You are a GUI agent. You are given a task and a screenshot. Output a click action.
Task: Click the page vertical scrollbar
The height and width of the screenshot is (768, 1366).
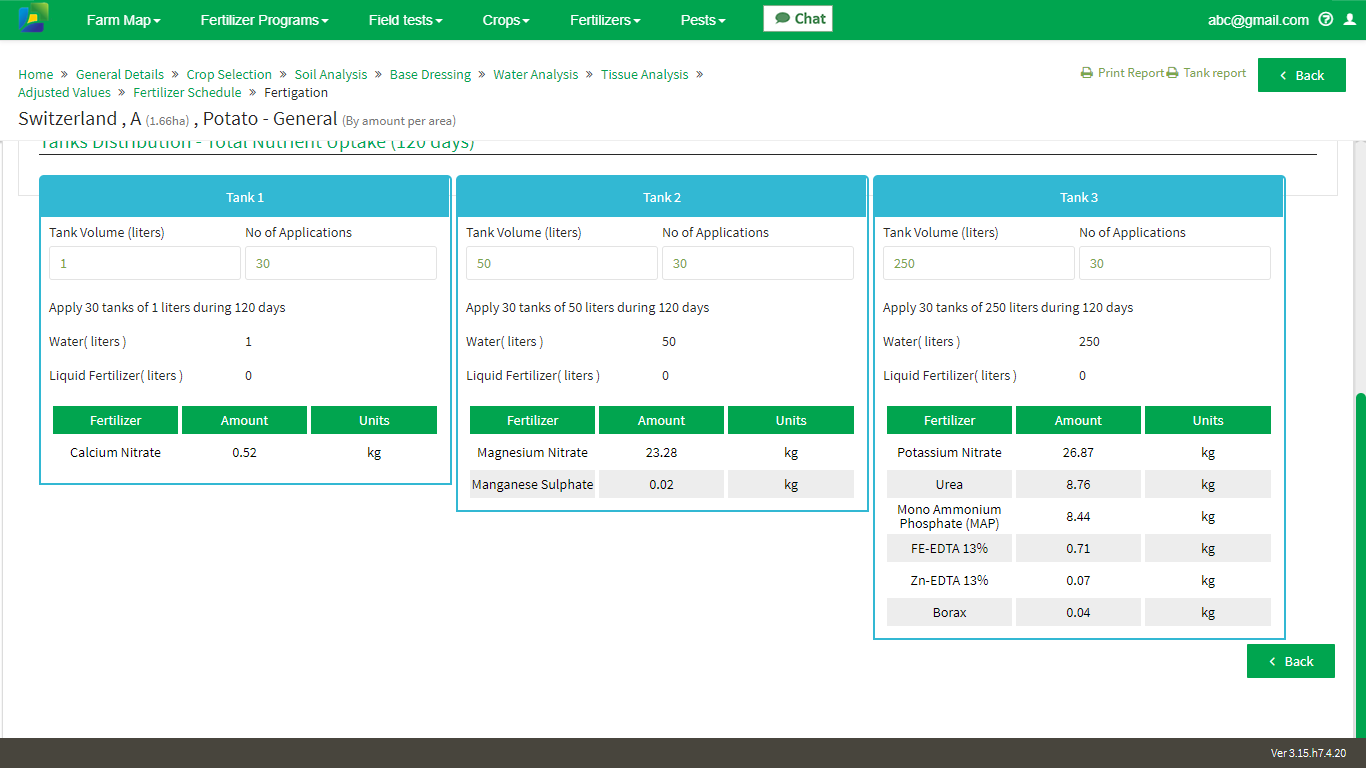pyautogui.click(x=1360, y=565)
